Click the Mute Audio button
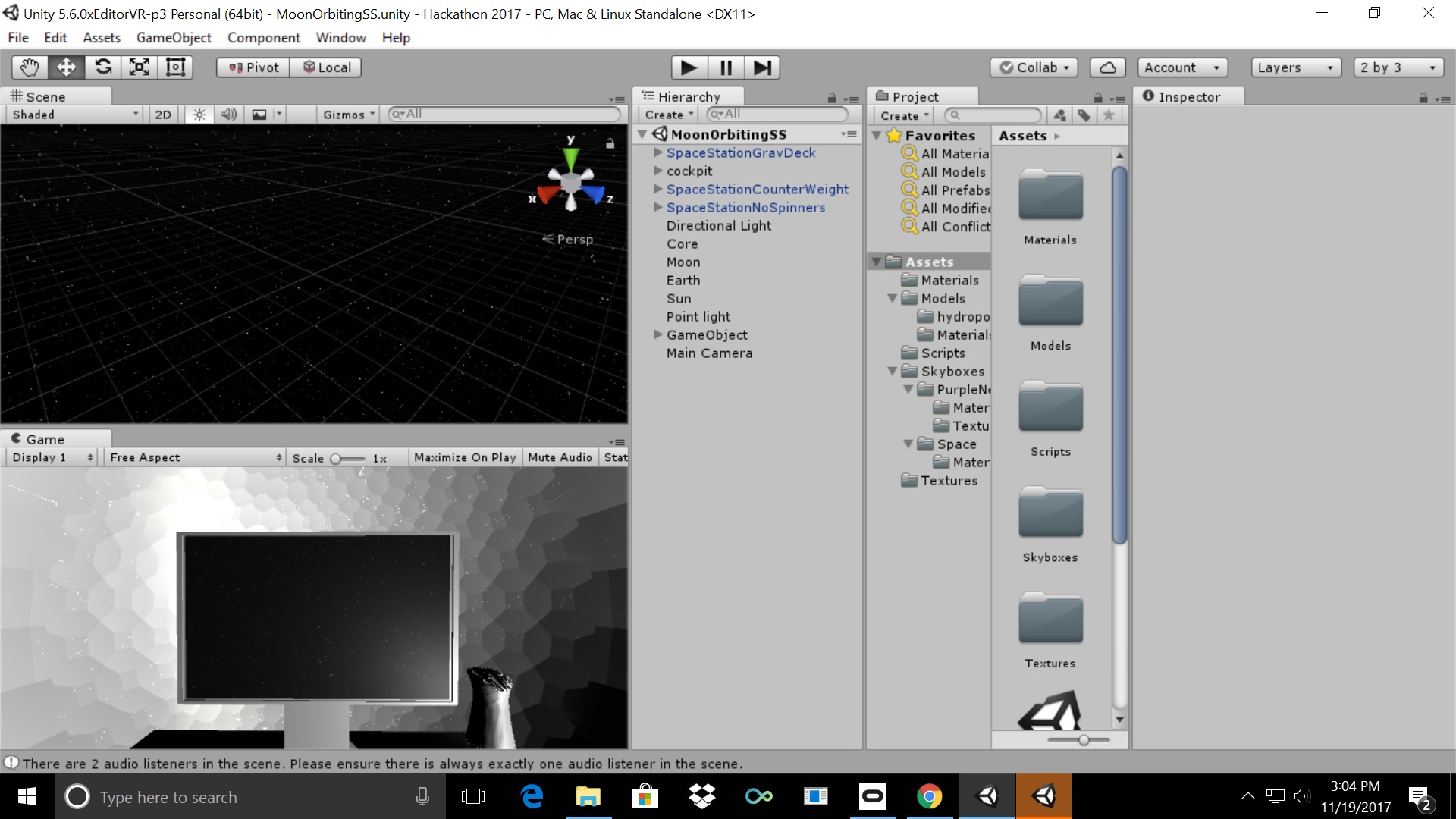1456x819 pixels. point(560,457)
